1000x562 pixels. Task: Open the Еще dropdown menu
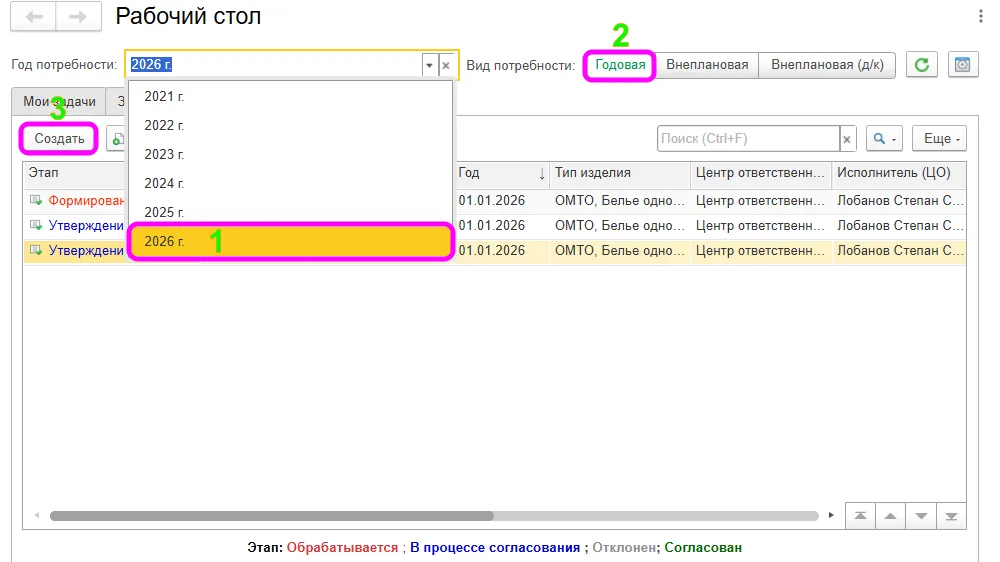pyautogui.click(x=939, y=138)
